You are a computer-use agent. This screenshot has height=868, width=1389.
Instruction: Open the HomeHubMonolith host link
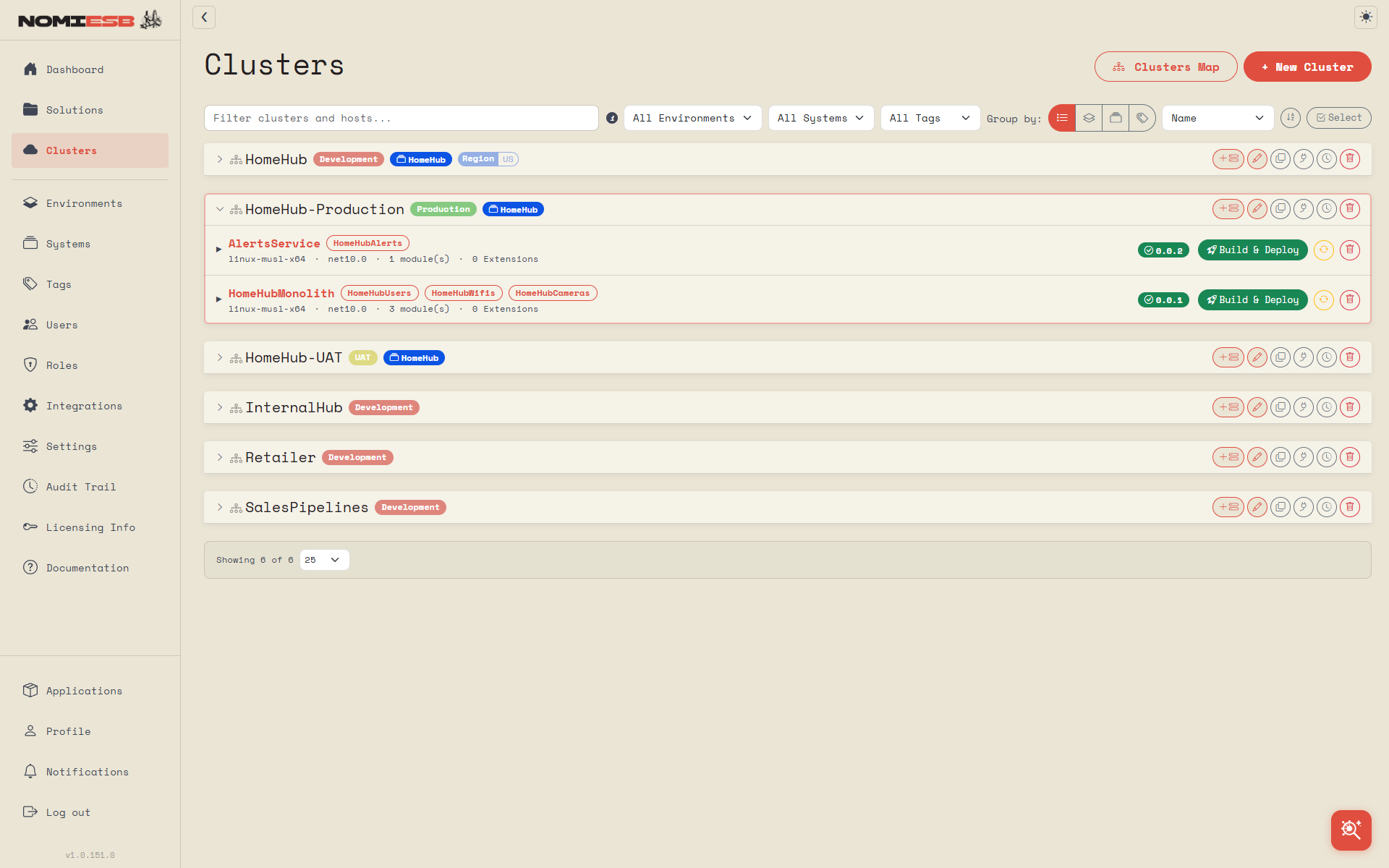click(281, 294)
